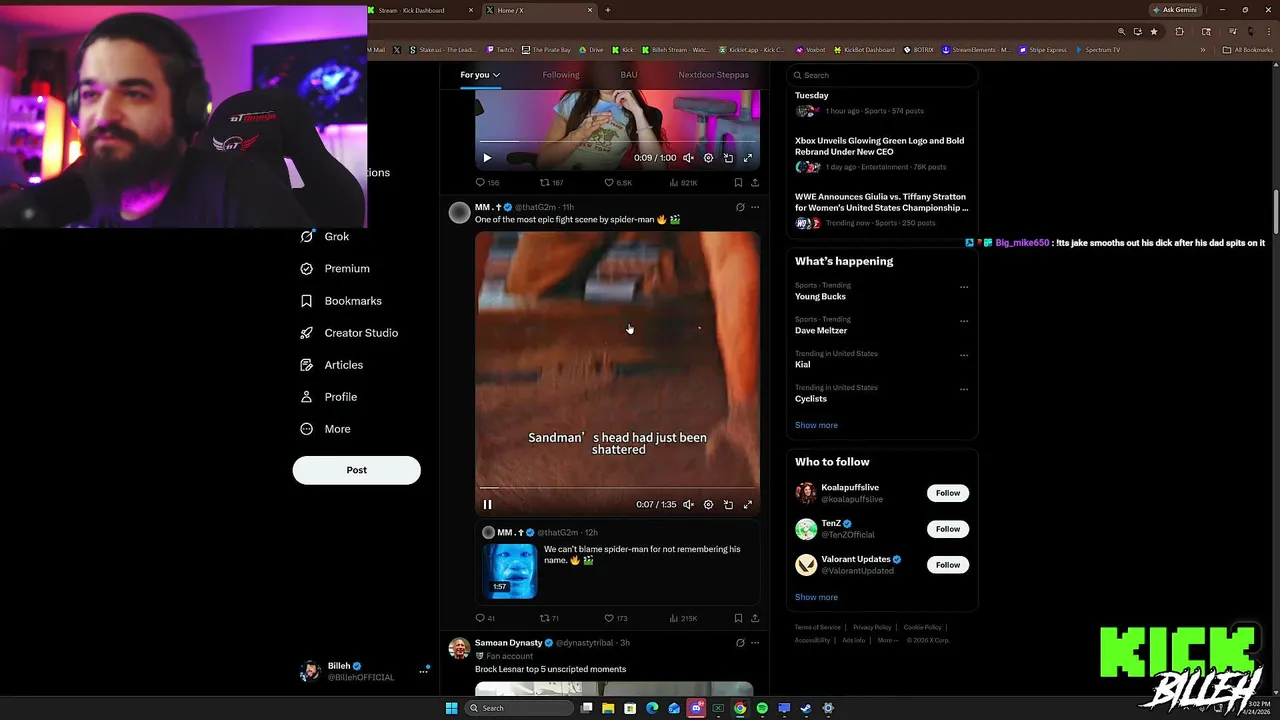Open The Pirate Bay bookmark
The image size is (1280, 720).
point(546,50)
